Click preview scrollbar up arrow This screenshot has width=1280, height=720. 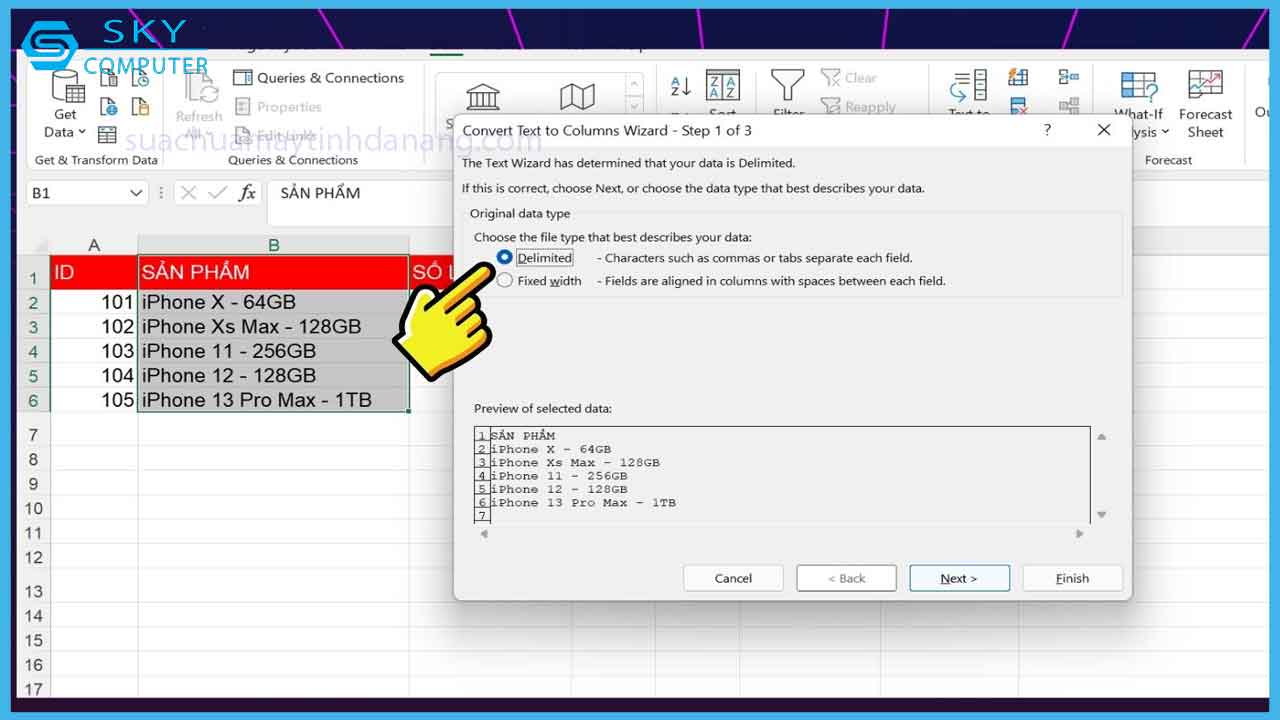[x=1102, y=437]
